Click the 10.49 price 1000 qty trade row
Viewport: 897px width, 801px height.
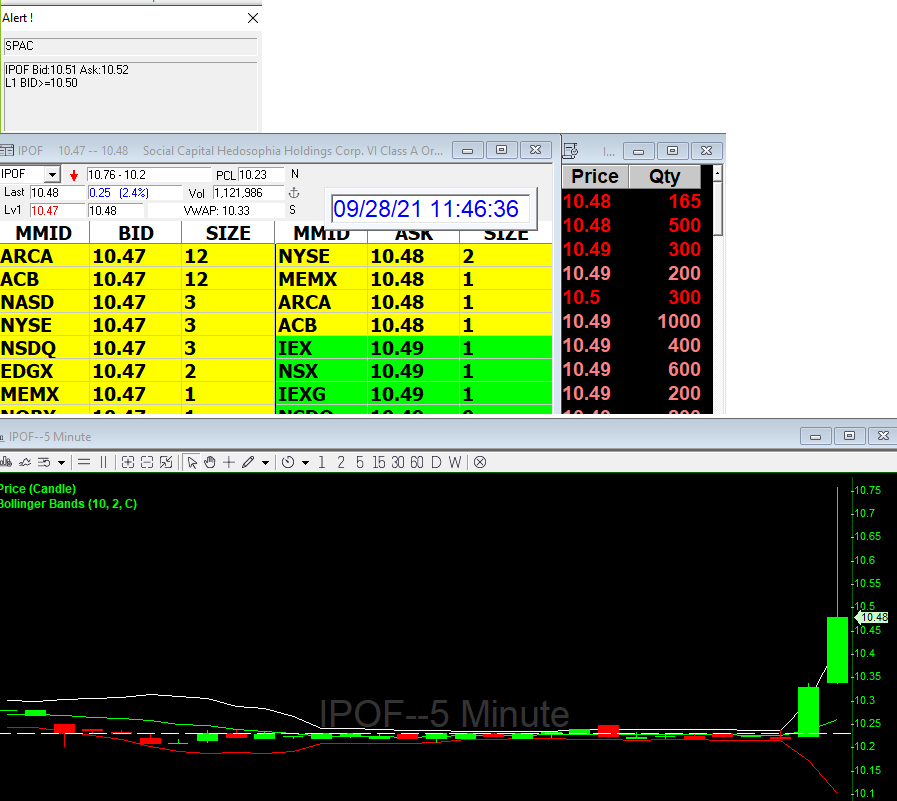tap(632, 321)
